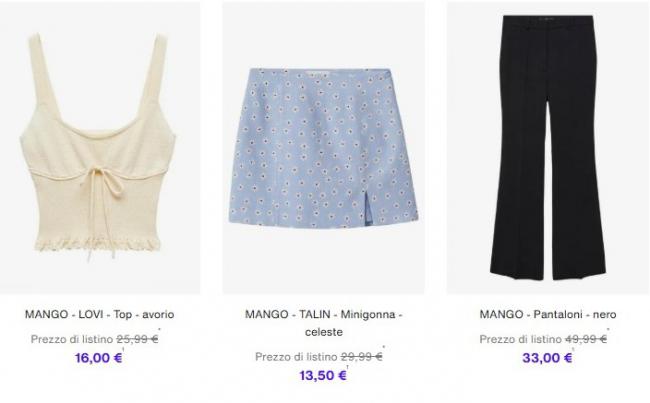This screenshot has width=650, height=403.
Task: Click 'Prezzo di listino' label under LOVI top
Action: coord(72,339)
